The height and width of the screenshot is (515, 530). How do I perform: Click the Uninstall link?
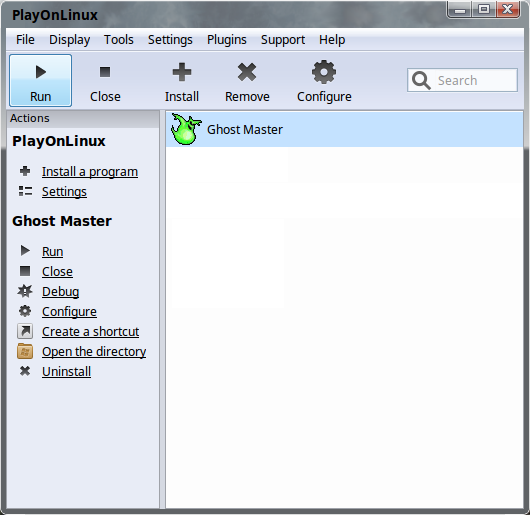67,371
